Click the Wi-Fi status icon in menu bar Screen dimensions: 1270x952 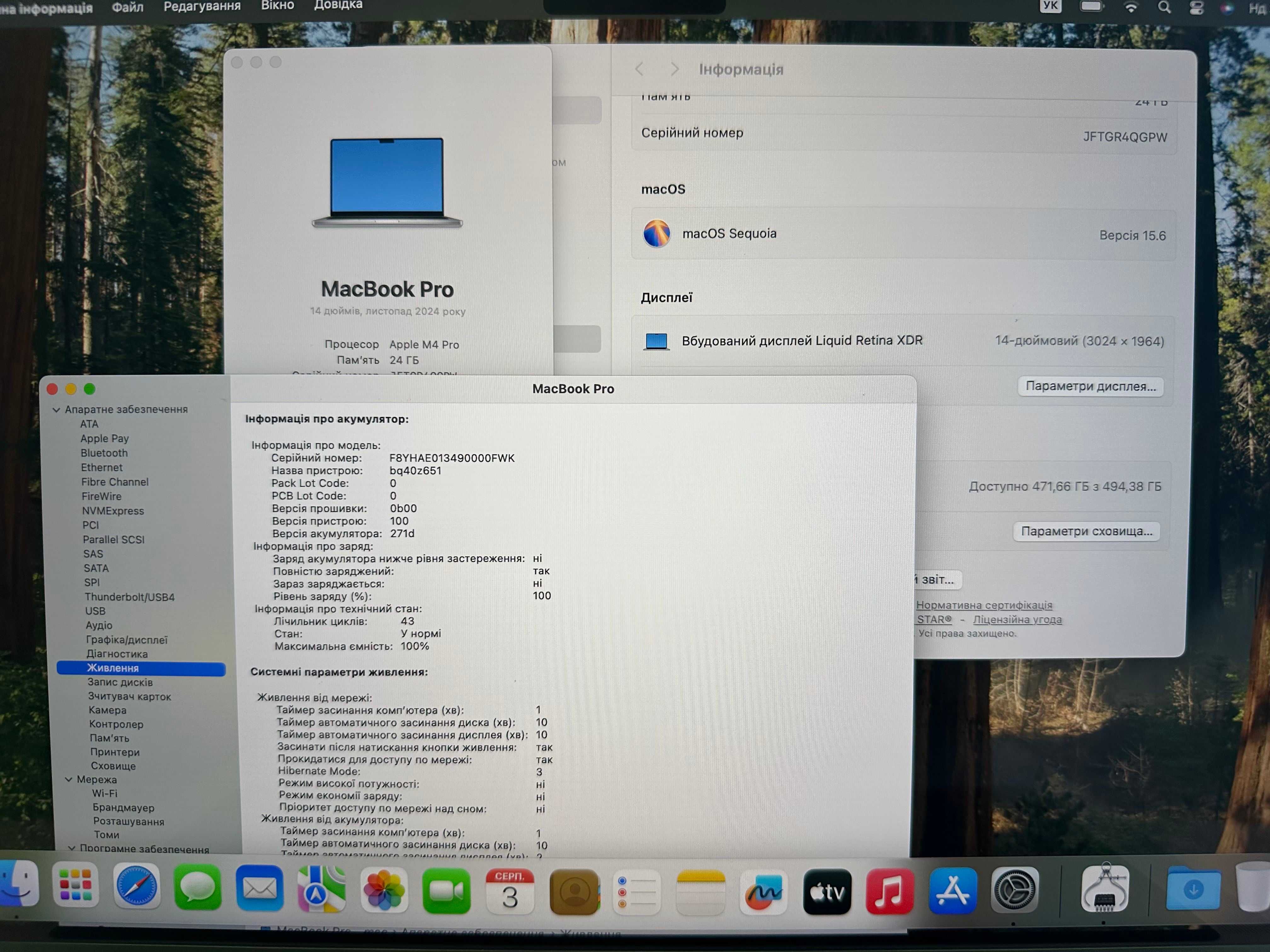click(x=1130, y=7)
